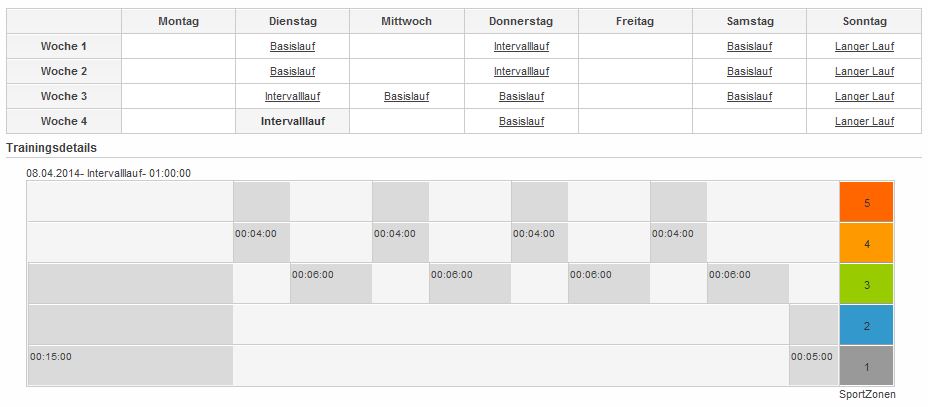The height and width of the screenshot is (407, 928).
Task: Open Woche 3 Mittwoch Basislauf
Action: pos(406,96)
